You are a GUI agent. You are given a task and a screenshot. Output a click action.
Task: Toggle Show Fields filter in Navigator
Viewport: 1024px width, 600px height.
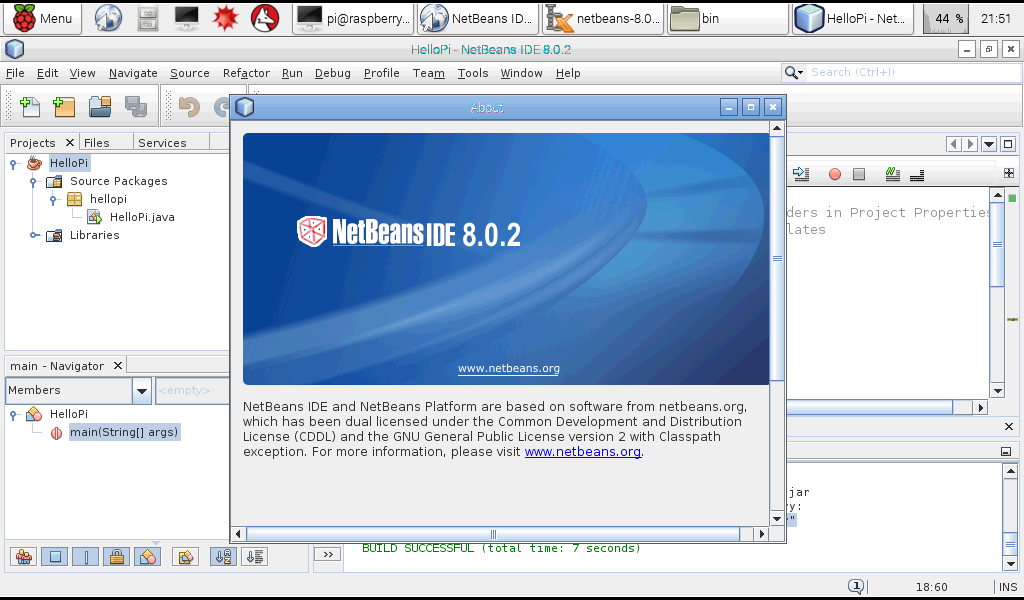point(55,557)
